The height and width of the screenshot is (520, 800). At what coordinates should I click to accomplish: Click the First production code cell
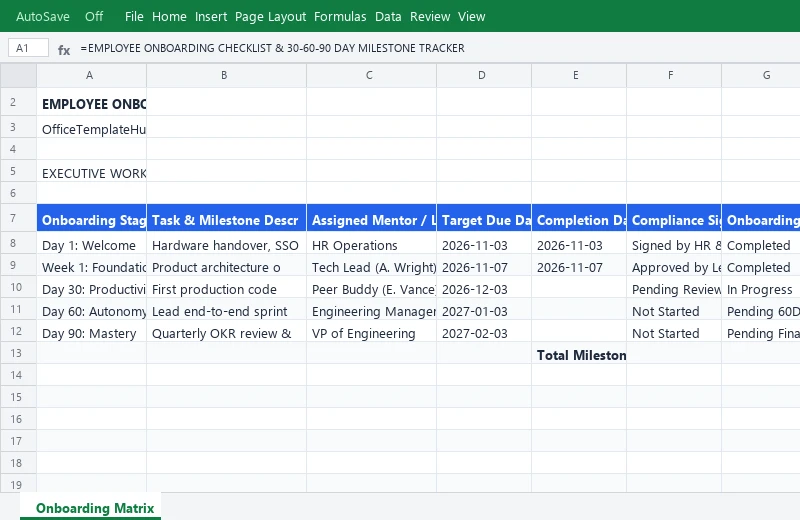pyautogui.click(x=227, y=289)
